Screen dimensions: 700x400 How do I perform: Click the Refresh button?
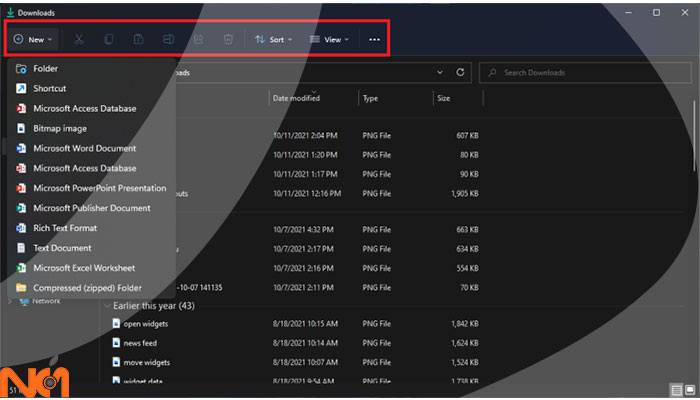click(460, 72)
